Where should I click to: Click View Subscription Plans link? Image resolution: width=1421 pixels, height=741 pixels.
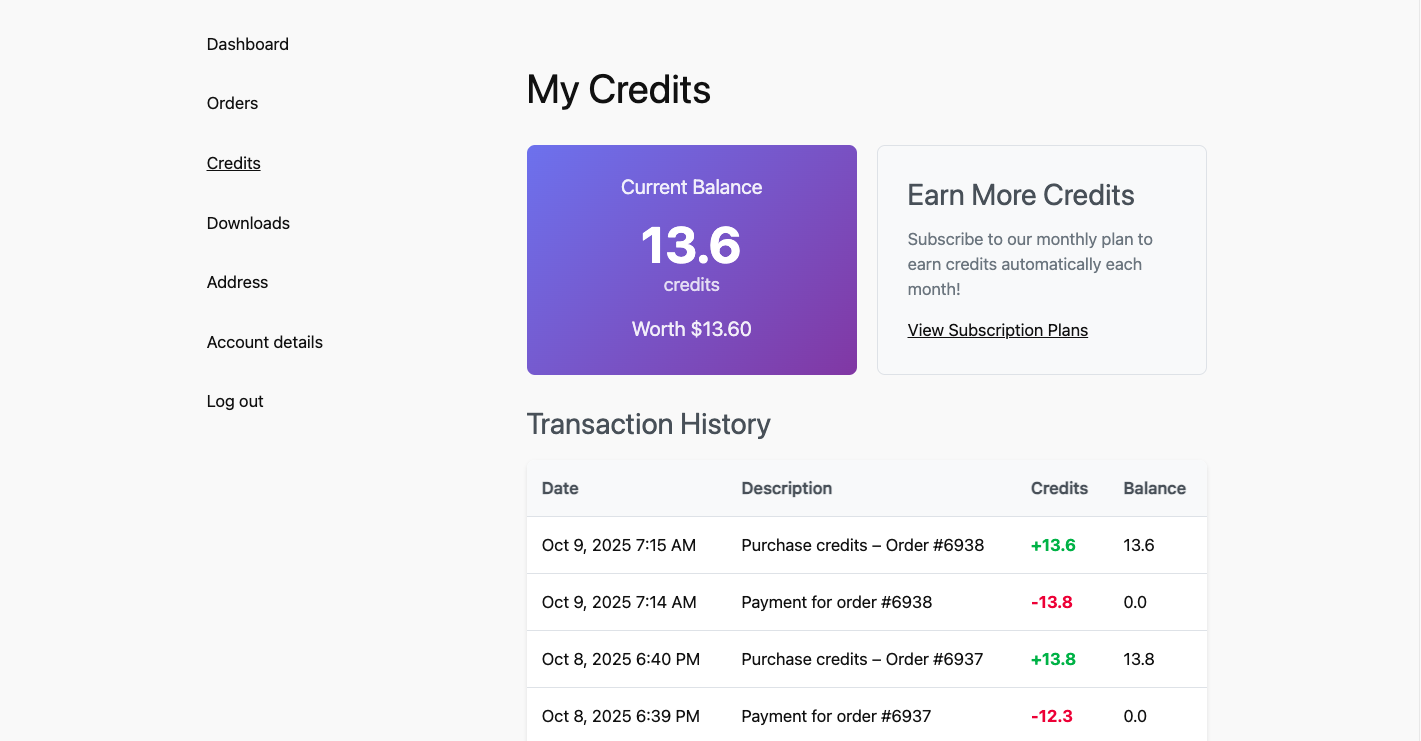point(997,330)
